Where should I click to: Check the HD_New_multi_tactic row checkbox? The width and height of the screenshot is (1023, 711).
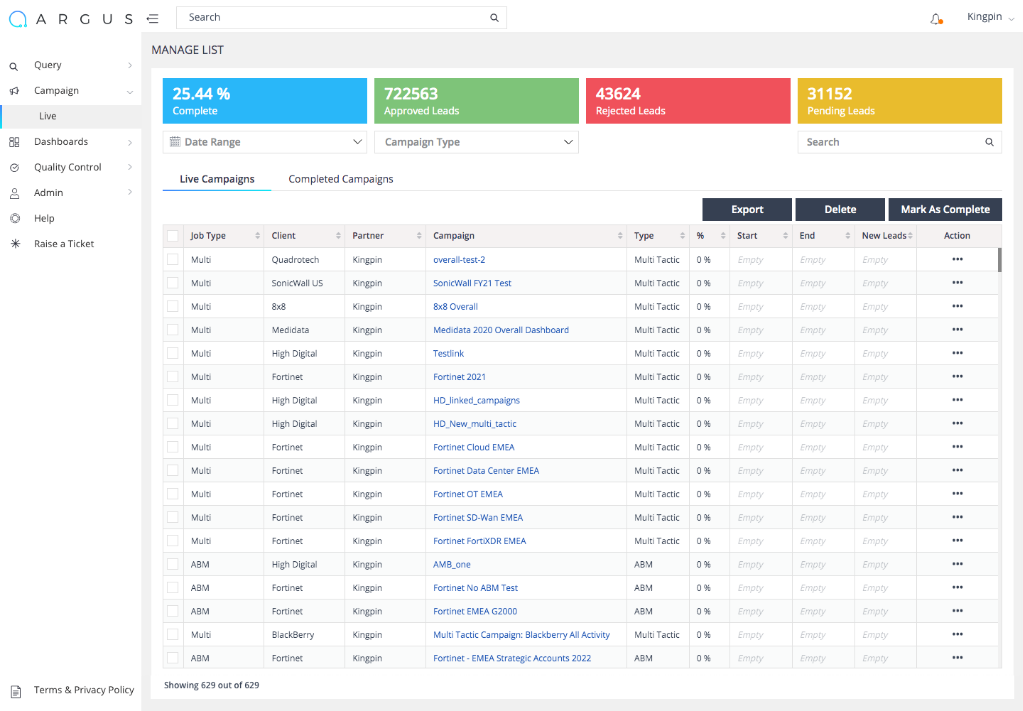(173, 424)
